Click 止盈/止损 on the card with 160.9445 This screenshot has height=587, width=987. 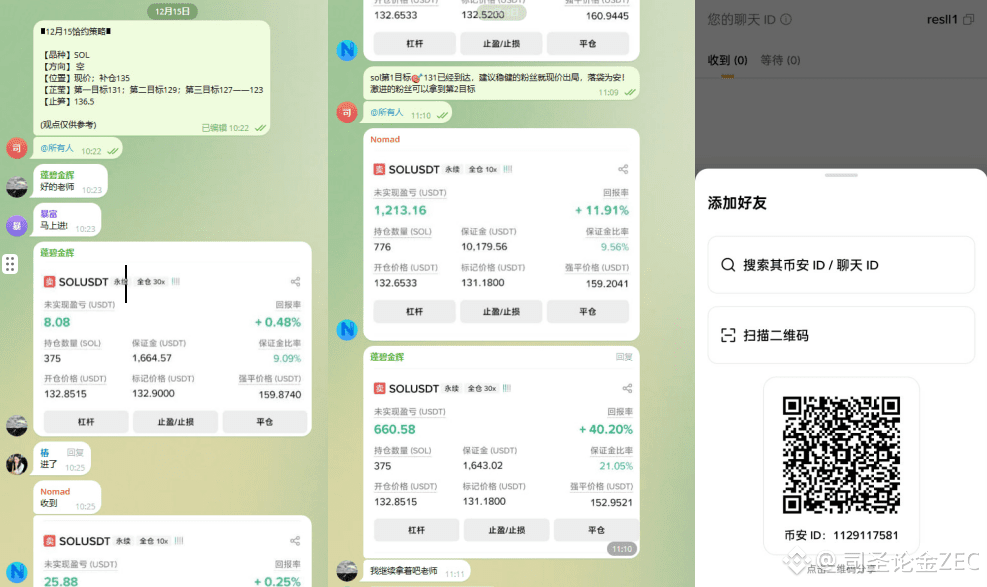pos(501,43)
